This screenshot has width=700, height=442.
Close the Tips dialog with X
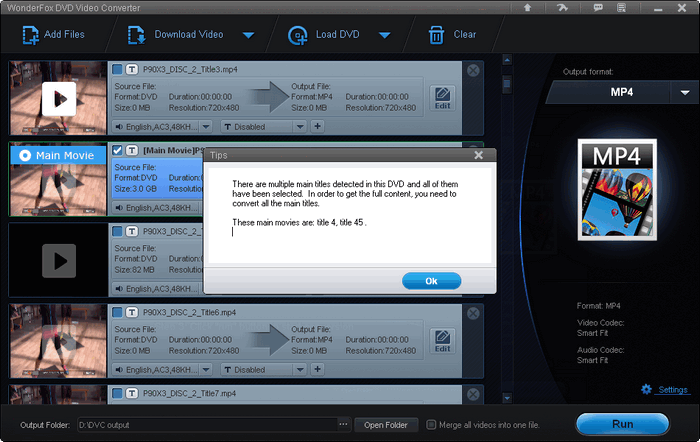tap(479, 155)
